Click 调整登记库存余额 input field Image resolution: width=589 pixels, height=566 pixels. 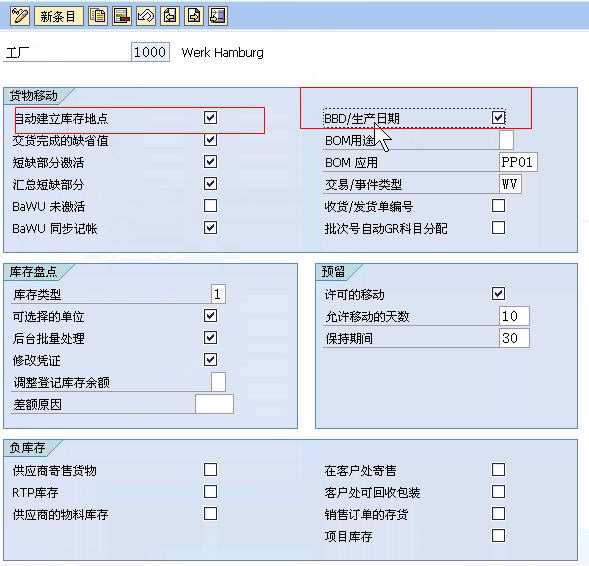(218, 382)
